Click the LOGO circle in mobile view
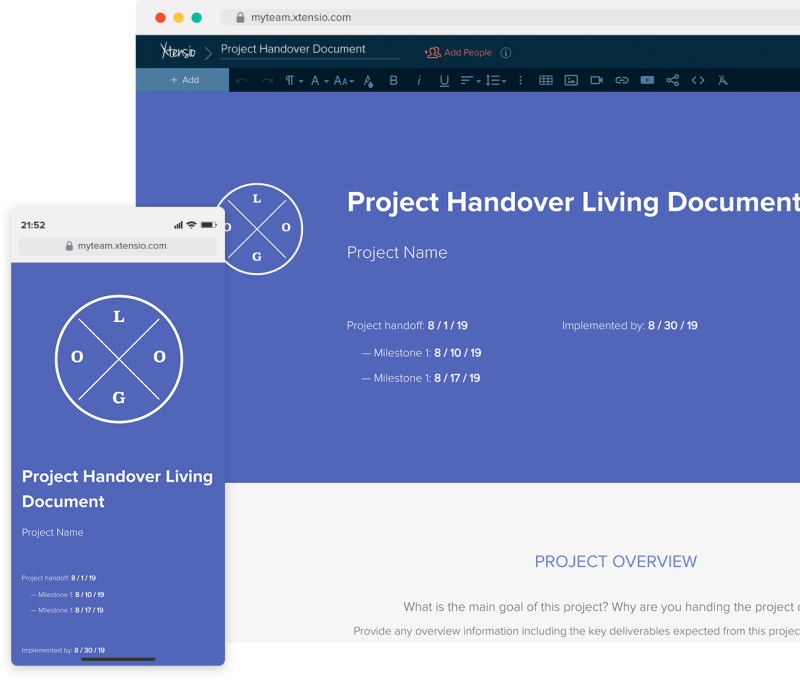Viewport: 800px width, 680px height. click(119, 359)
